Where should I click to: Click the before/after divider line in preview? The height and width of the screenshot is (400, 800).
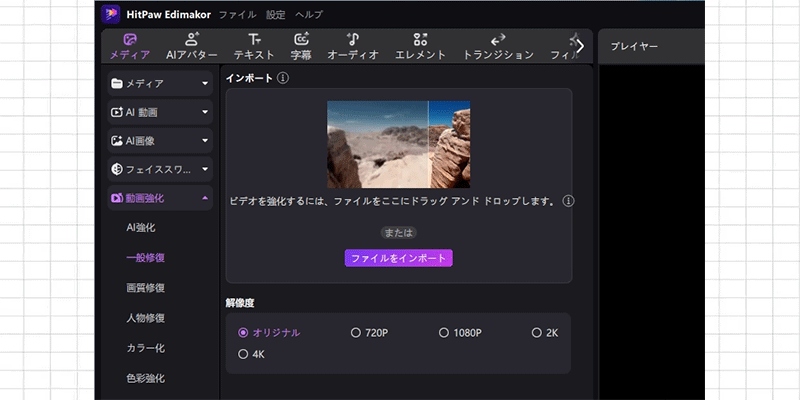tap(428, 144)
